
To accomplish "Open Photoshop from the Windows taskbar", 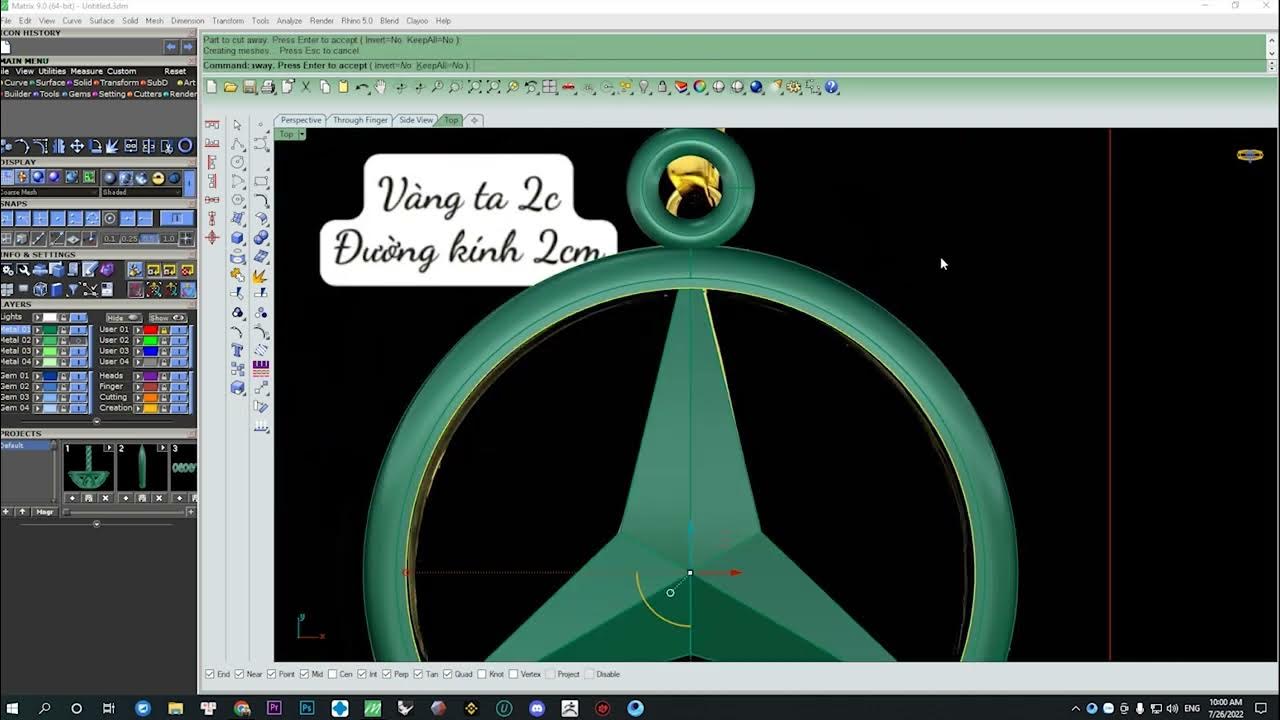I will pos(307,708).
